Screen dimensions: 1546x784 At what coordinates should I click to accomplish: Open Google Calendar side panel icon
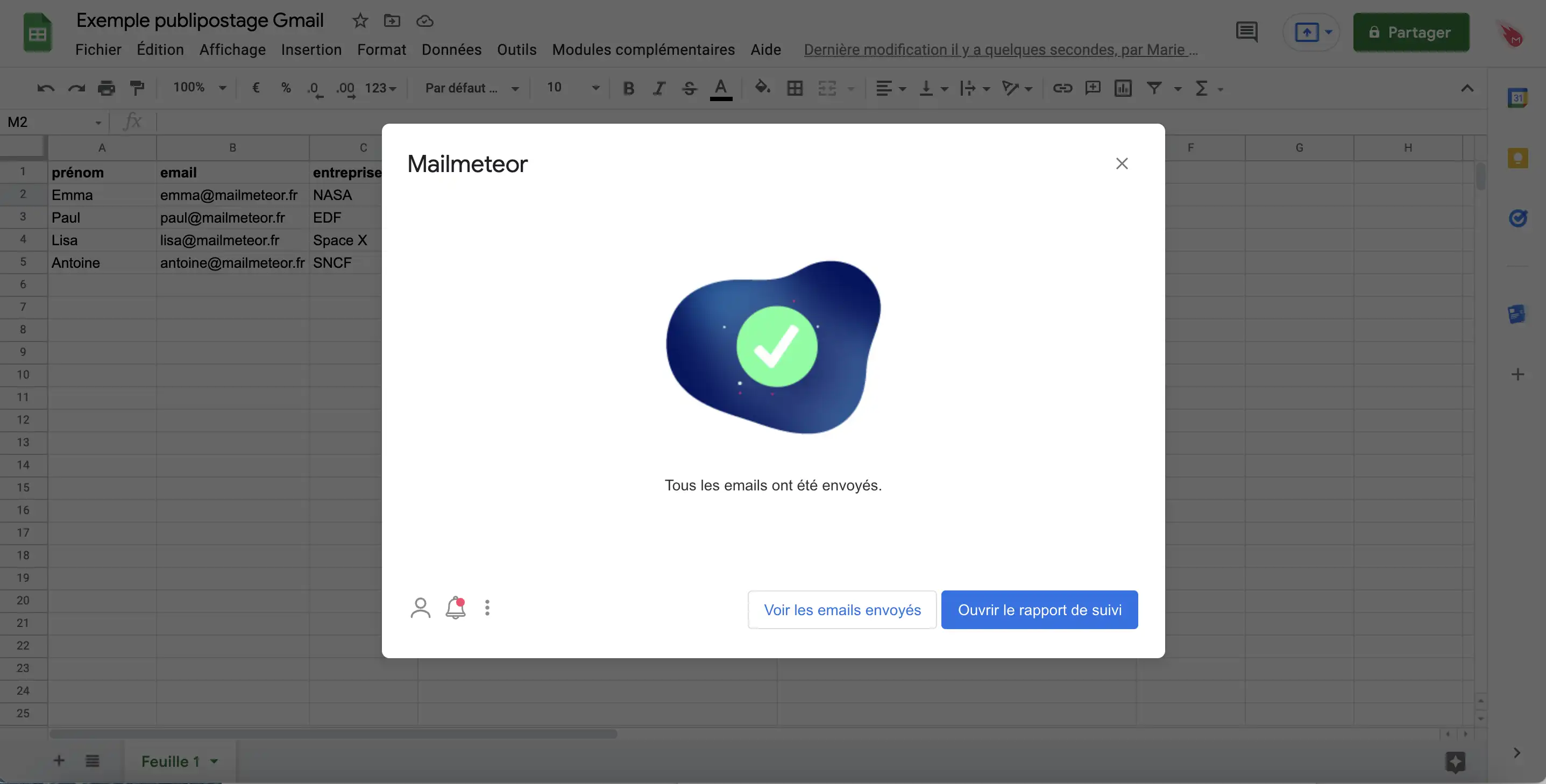click(1518, 98)
